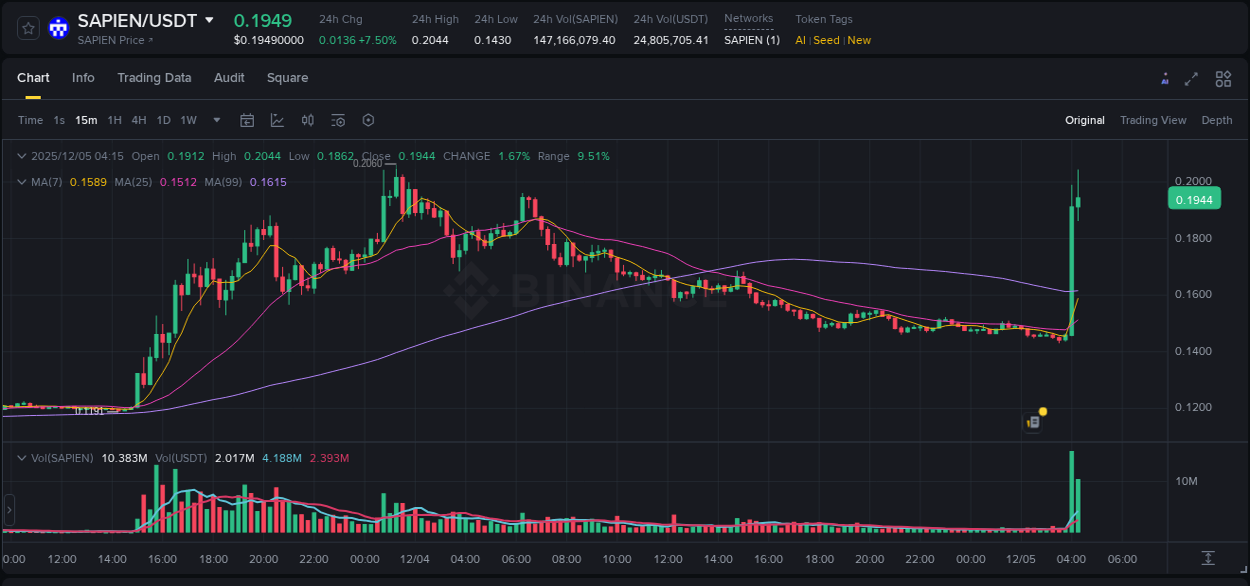Open the chart style icon
This screenshot has width=1250, height=586.
pyautogui.click(x=277, y=120)
